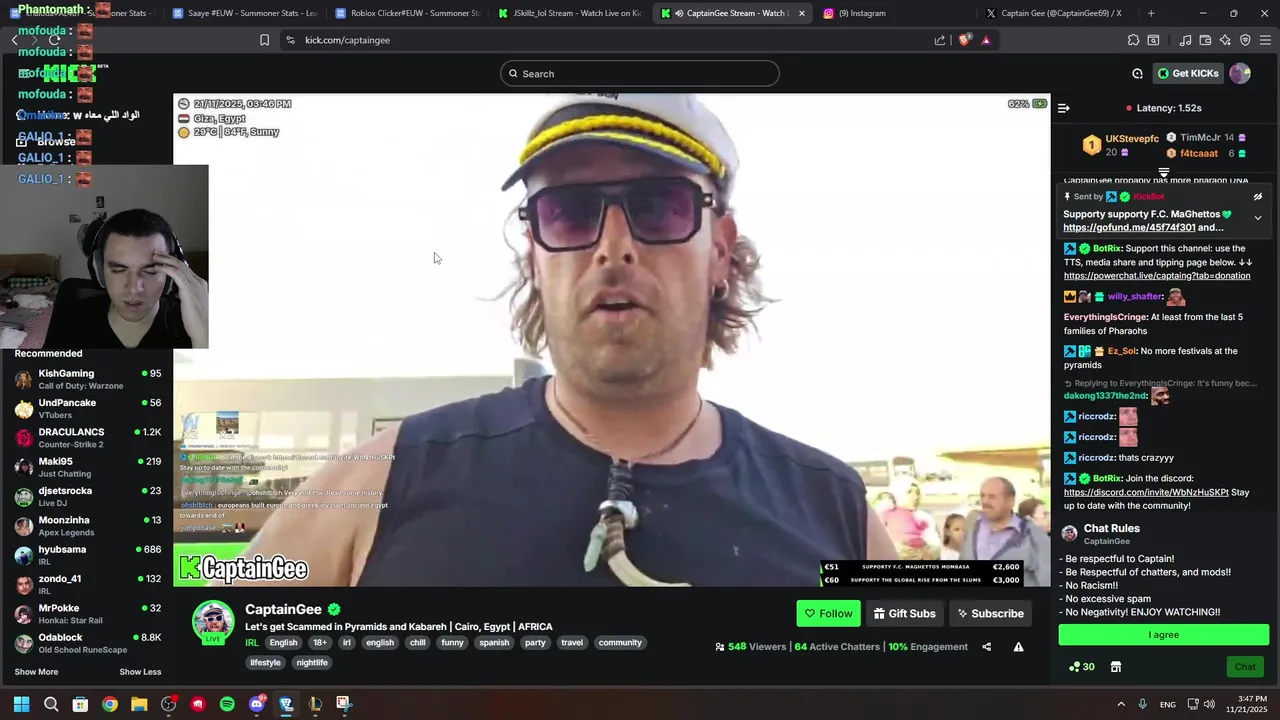Expand the pinned message chevron
The height and width of the screenshot is (720, 1280).
[x=1258, y=218]
